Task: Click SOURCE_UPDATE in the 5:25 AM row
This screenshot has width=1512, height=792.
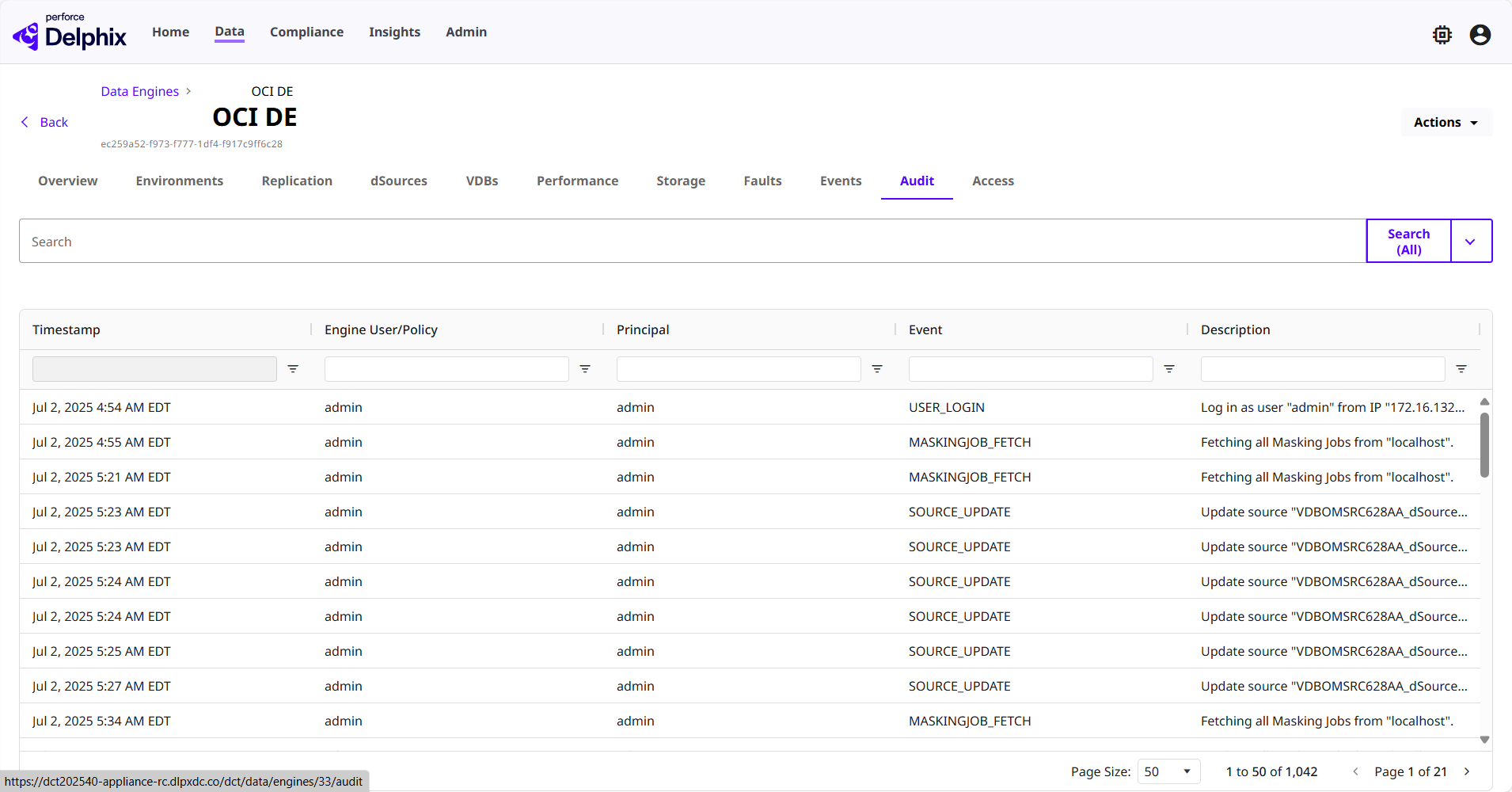Action: [959, 651]
